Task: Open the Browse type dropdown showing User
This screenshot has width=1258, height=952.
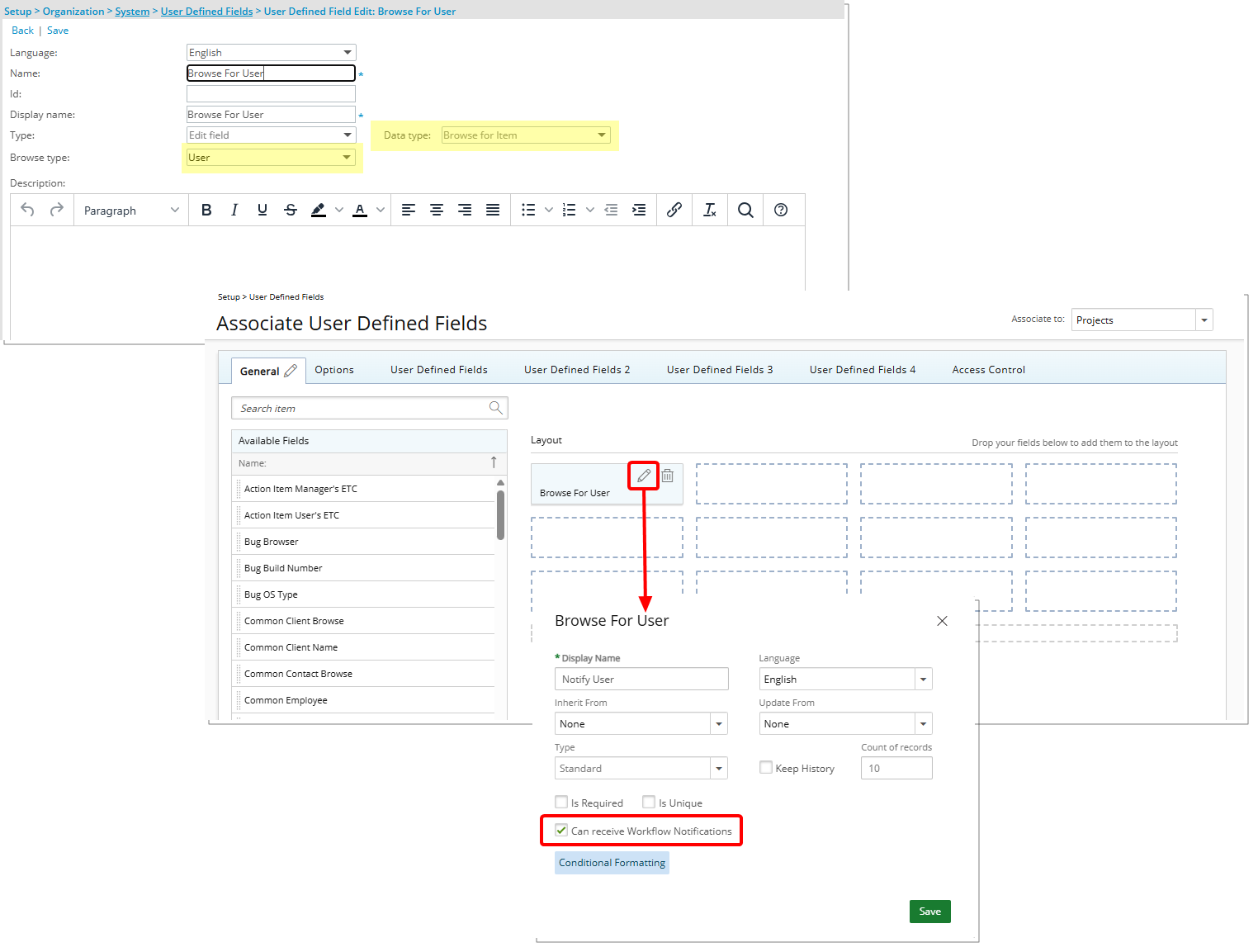Action: click(x=347, y=157)
